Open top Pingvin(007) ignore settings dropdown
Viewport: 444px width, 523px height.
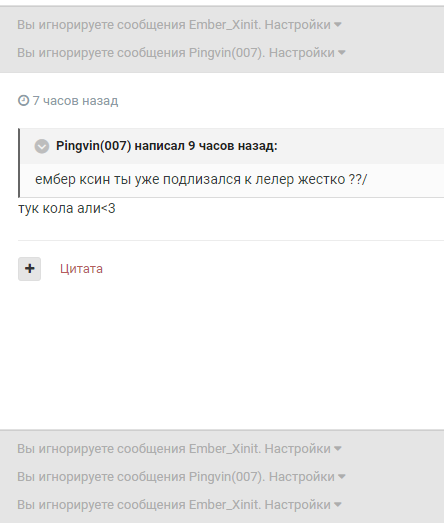pos(307,53)
